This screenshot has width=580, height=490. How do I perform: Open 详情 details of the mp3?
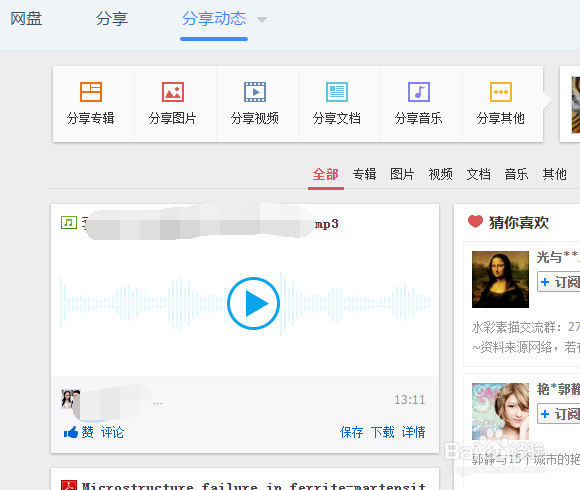pyautogui.click(x=414, y=432)
